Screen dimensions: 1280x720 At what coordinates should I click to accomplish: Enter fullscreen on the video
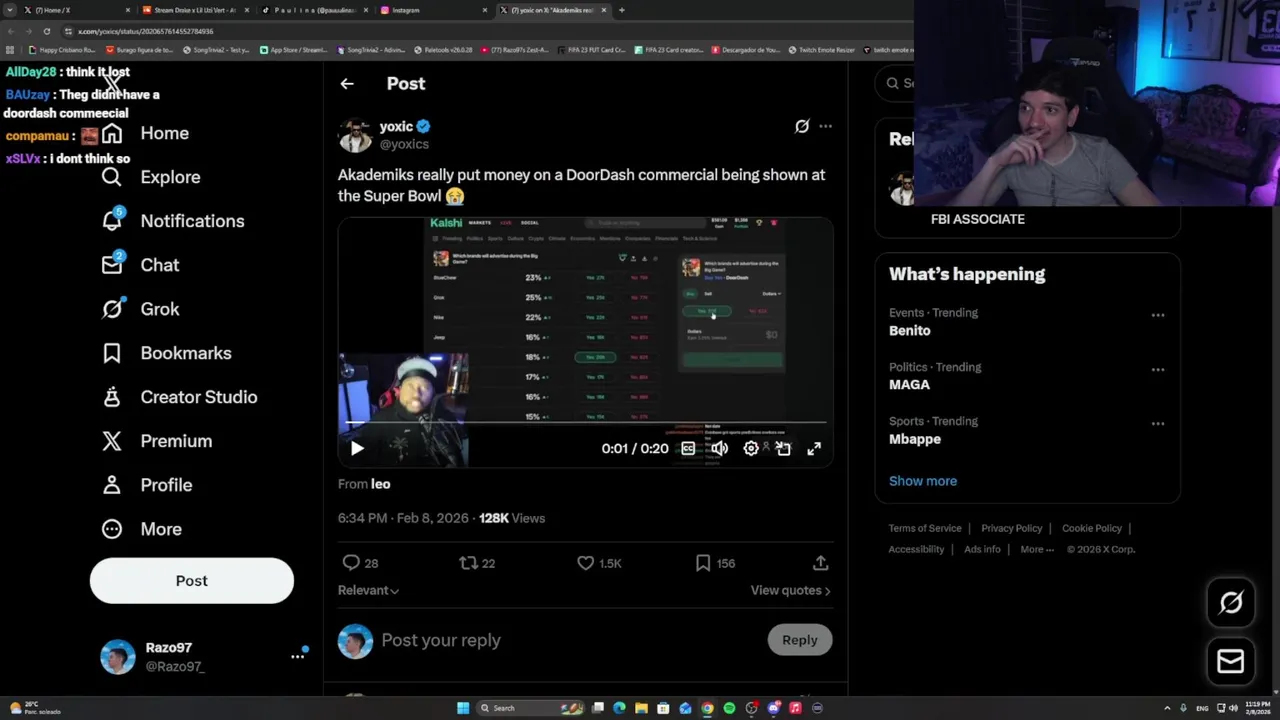coord(814,449)
